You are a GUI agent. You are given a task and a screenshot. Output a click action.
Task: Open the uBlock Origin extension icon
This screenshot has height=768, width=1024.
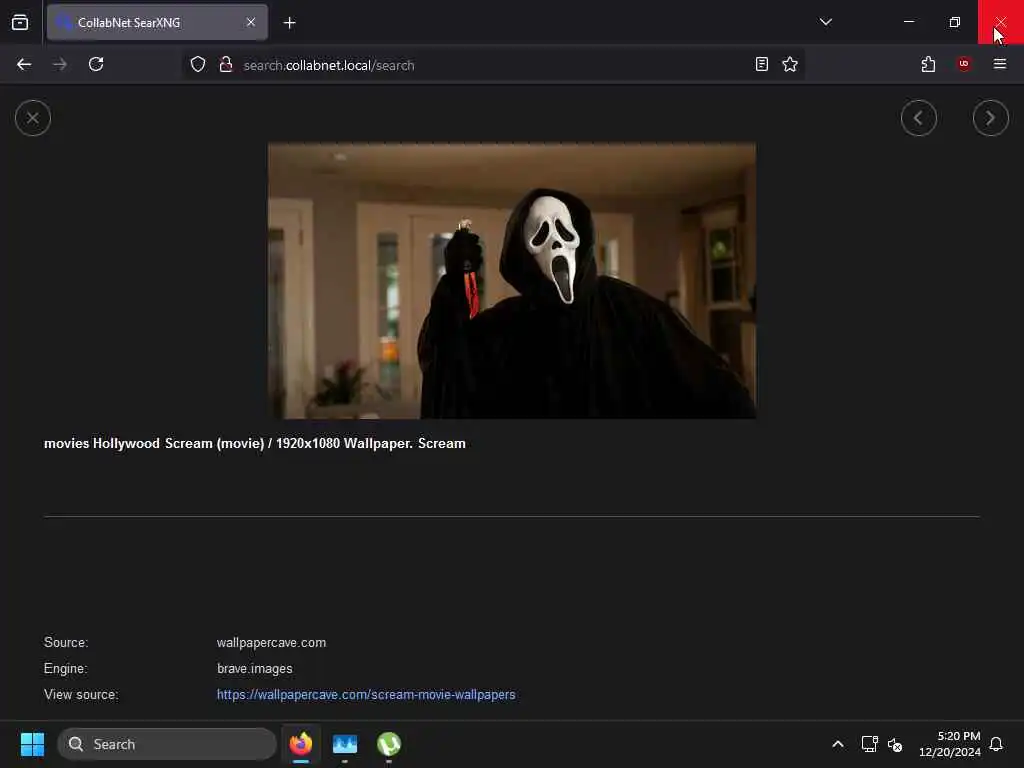pos(964,64)
